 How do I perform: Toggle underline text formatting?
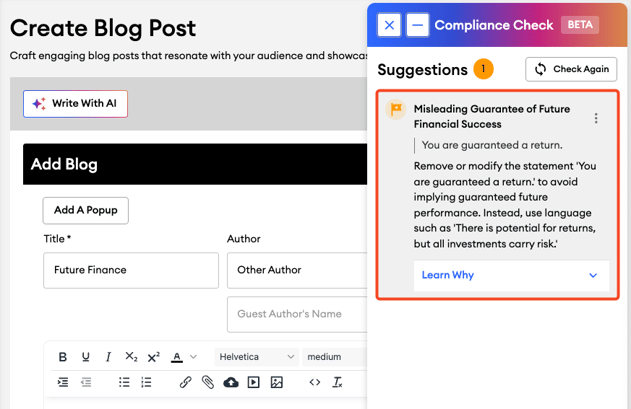click(x=85, y=357)
